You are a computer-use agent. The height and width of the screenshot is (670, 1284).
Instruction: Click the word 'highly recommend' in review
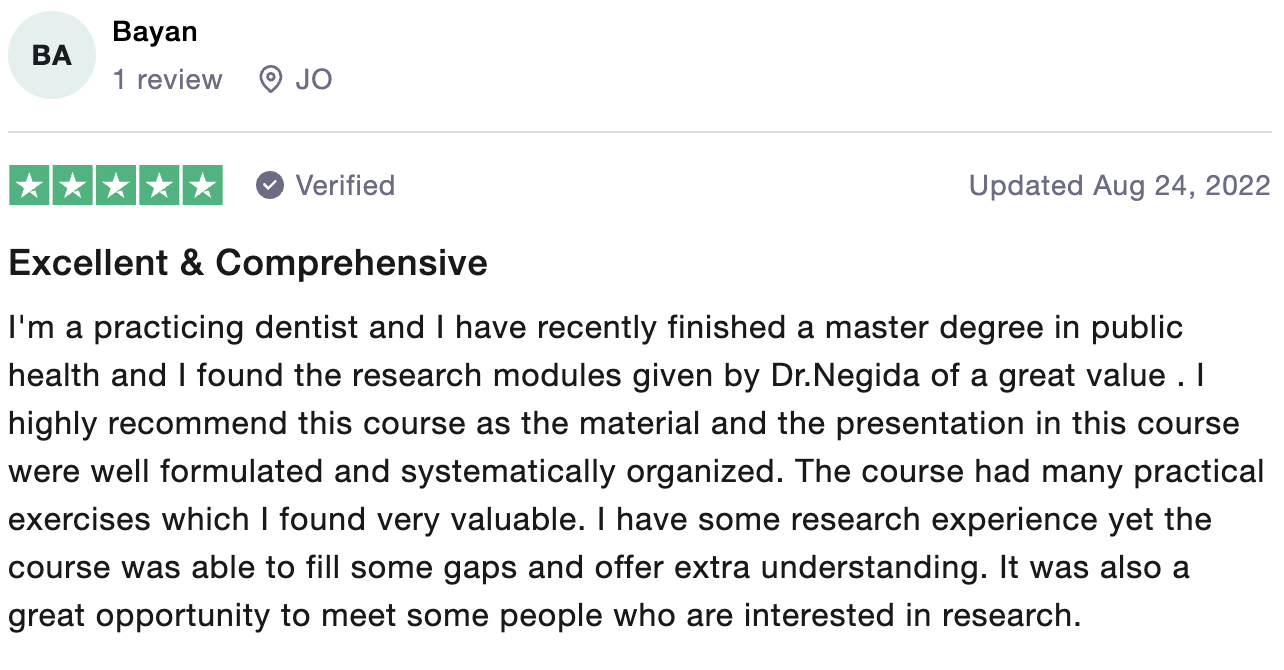click(x=148, y=424)
